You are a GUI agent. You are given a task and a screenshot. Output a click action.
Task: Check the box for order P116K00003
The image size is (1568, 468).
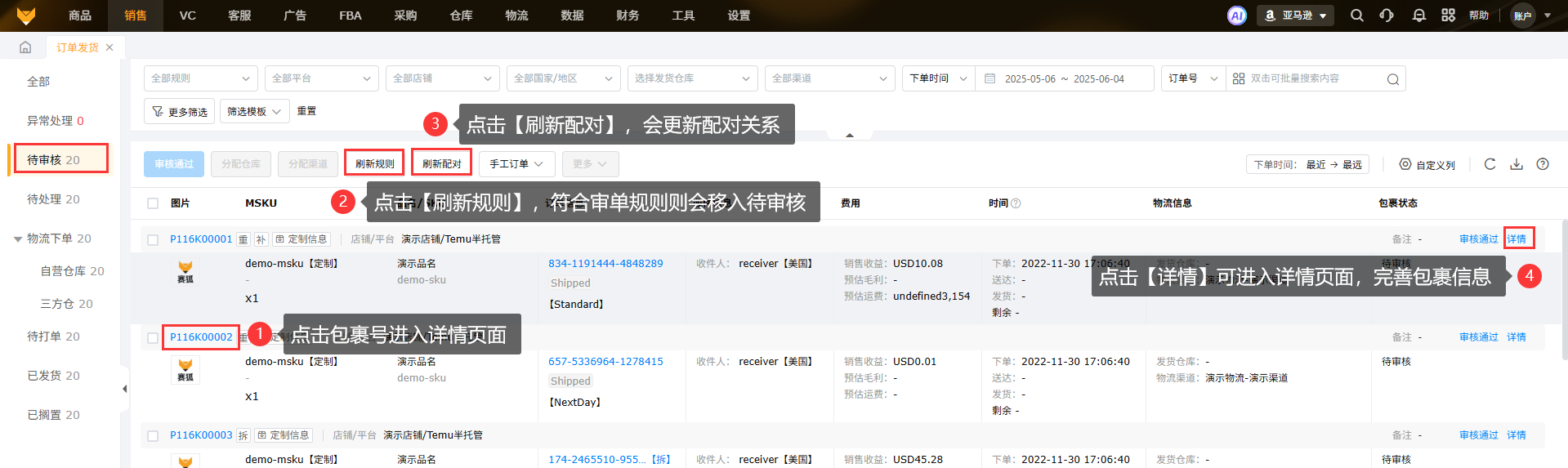[153, 435]
